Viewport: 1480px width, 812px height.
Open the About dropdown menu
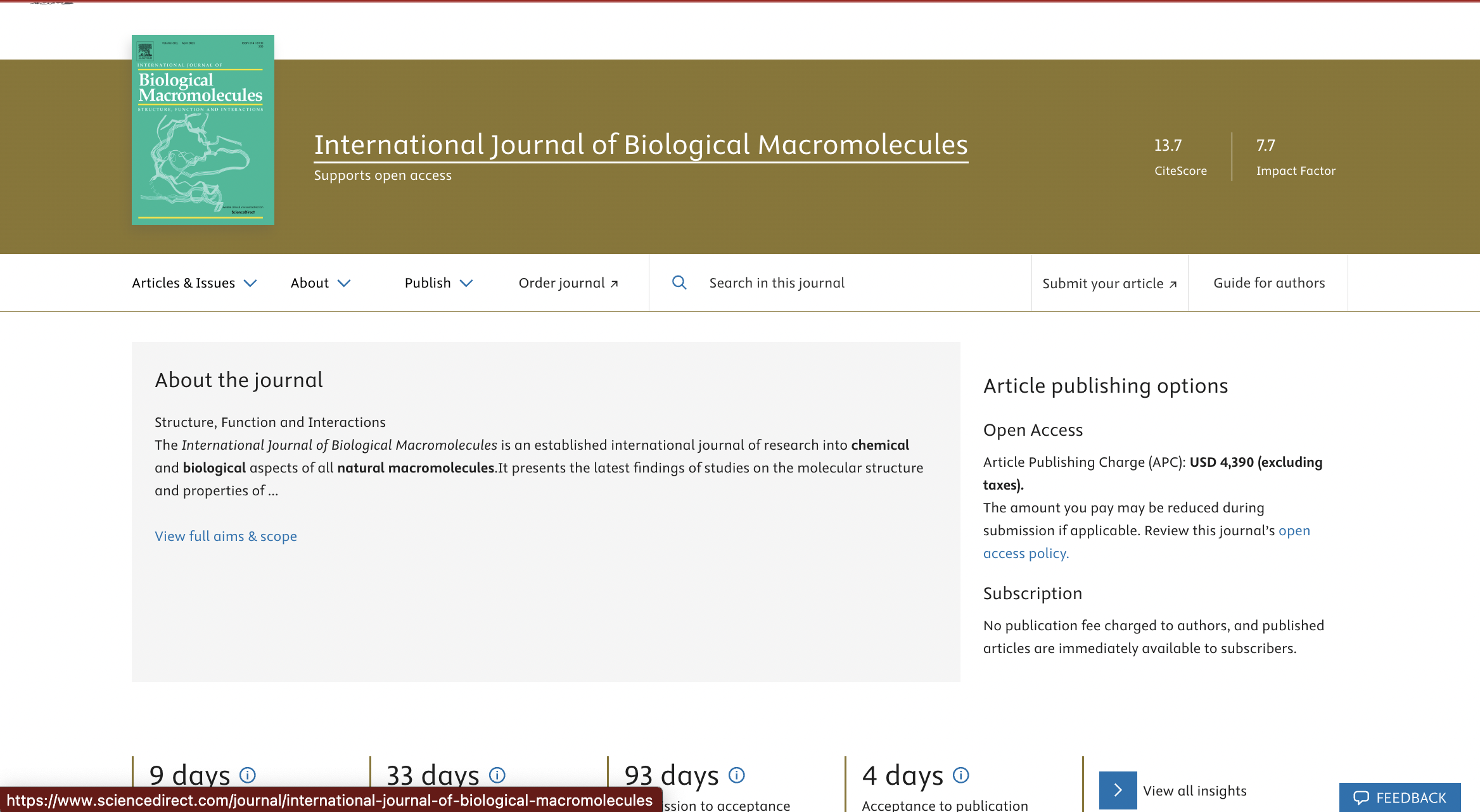[320, 283]
